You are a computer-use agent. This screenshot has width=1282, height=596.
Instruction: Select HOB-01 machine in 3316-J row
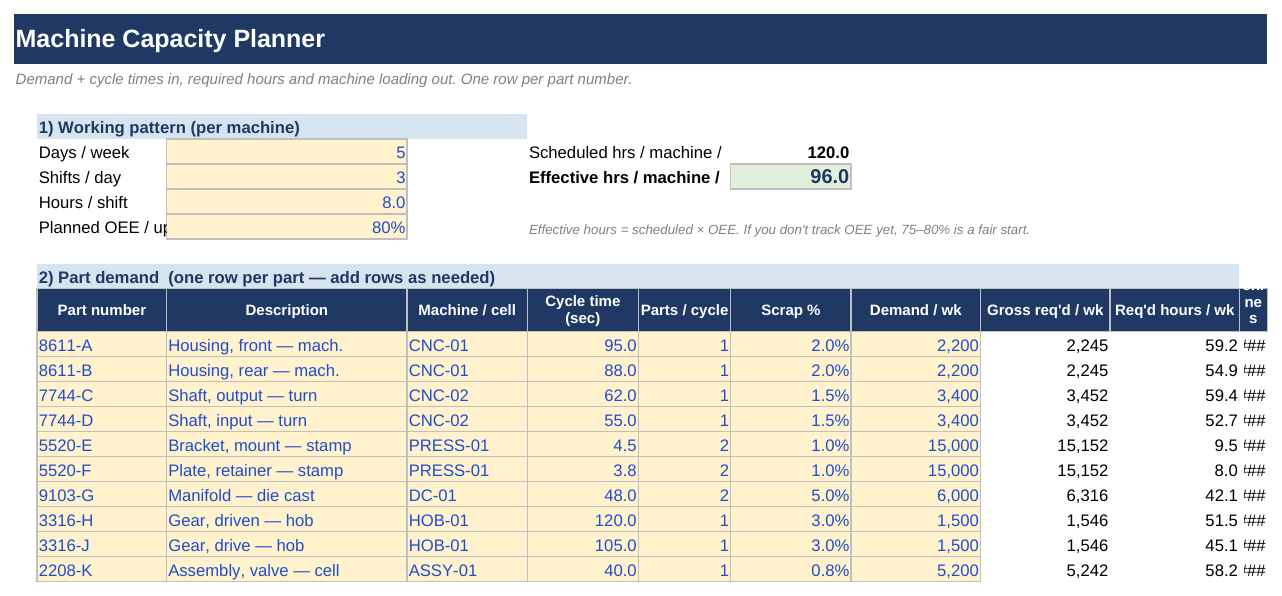467,545
